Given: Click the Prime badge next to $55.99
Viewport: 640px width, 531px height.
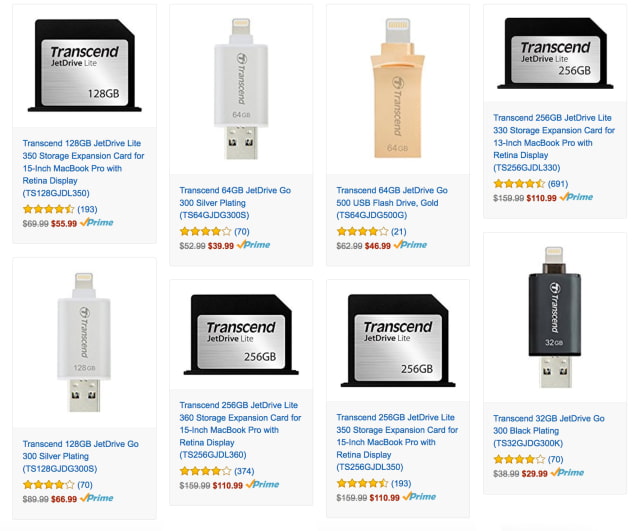Looking at the screenshot, I should tap(97, 222).
